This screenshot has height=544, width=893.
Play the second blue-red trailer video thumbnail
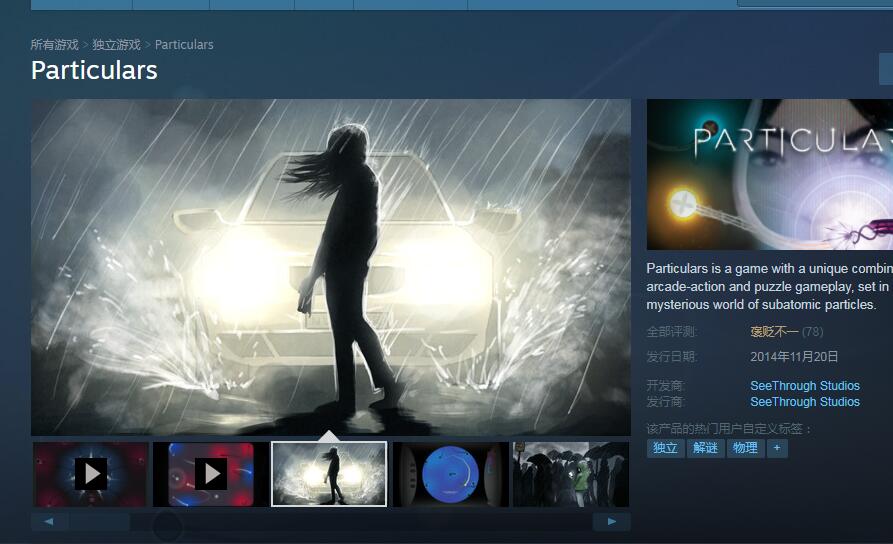(211, 474)
